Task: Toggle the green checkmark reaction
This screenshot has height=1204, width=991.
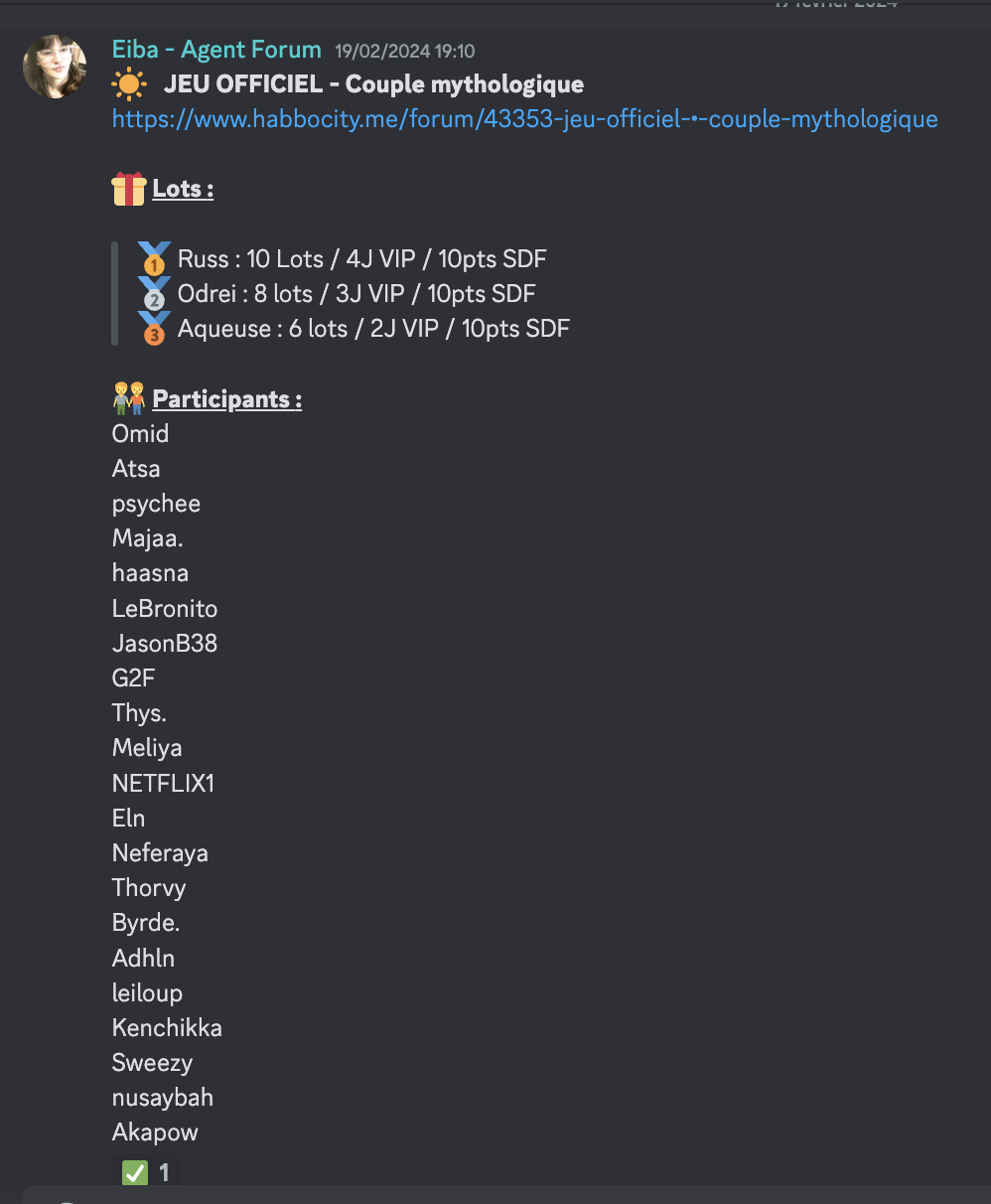Action: click(147, 1172)
